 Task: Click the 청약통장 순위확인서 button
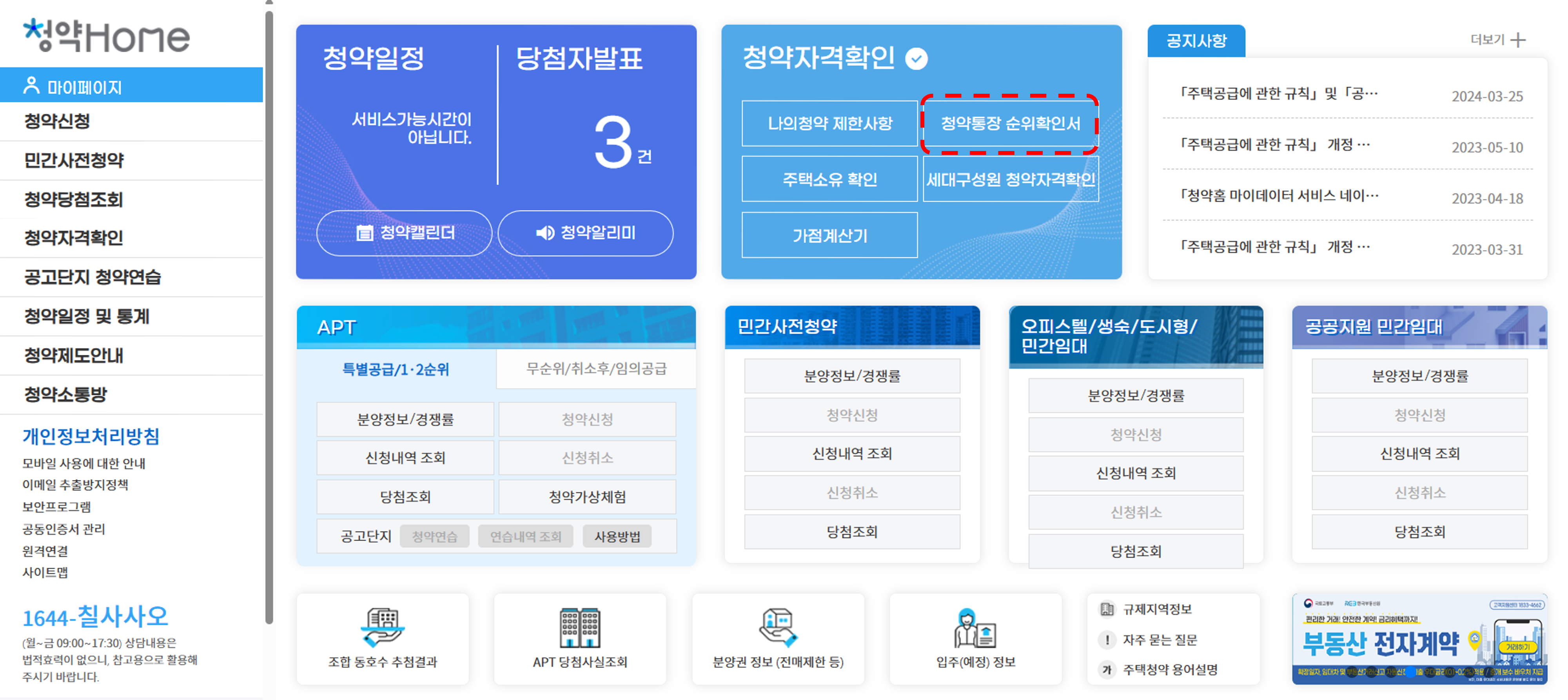coord(1010,124)
